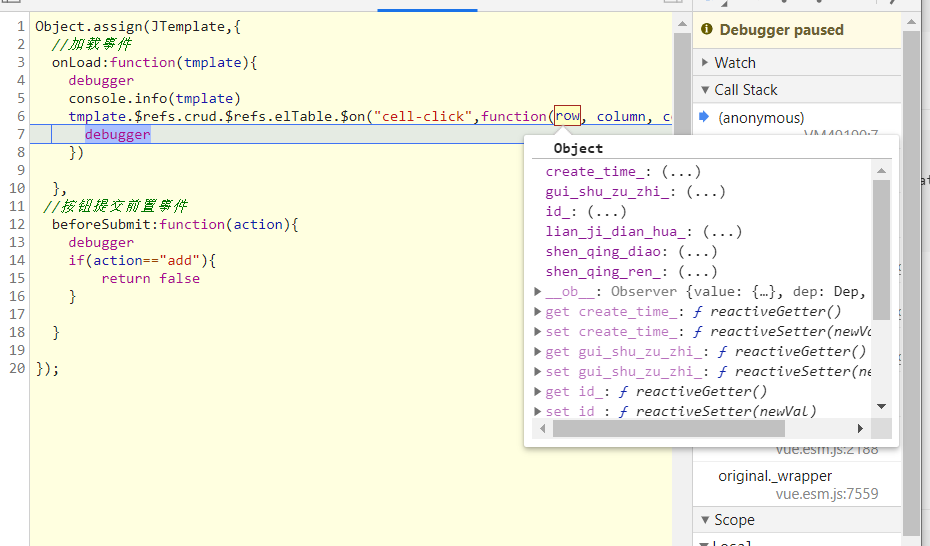Click the popup's scroll-down arrow

pyautogui.click(x=881, y=406)
